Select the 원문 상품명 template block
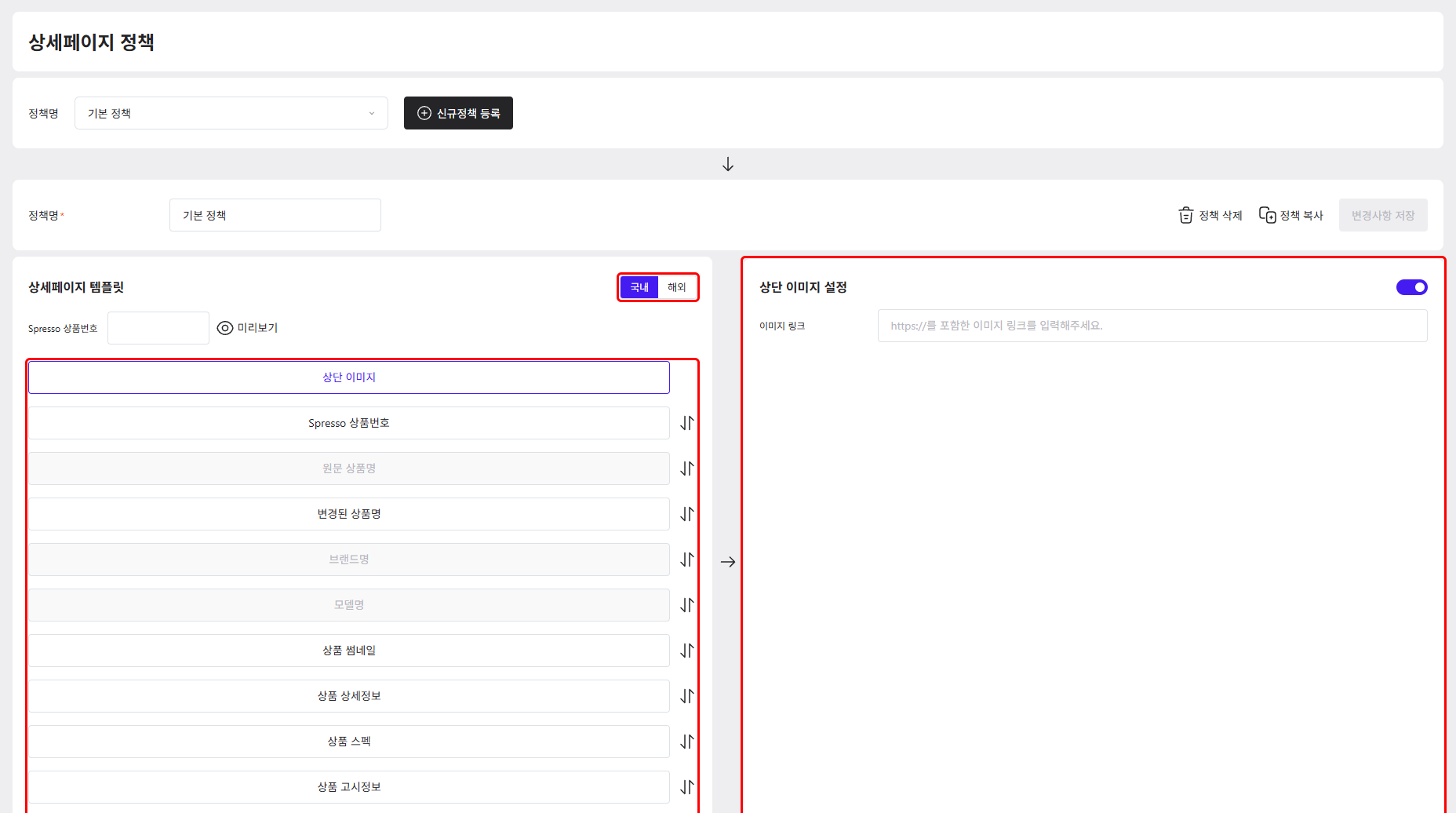Image resolution: width=1456 pixels, height=813 pixels. [349, 468]
